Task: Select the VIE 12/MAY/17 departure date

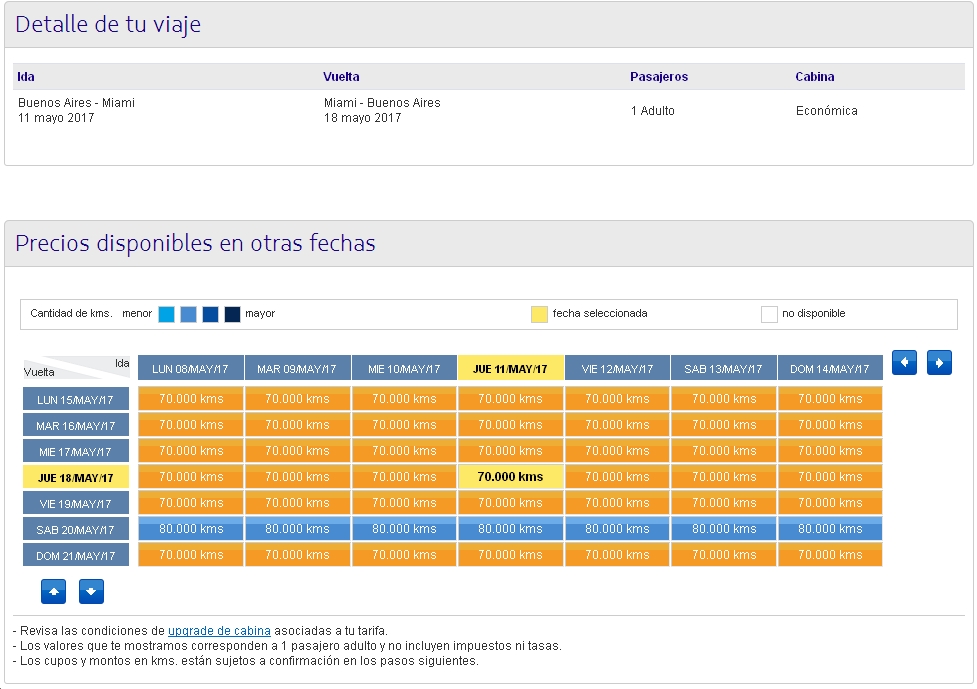Action: click(x=617, y=366)
